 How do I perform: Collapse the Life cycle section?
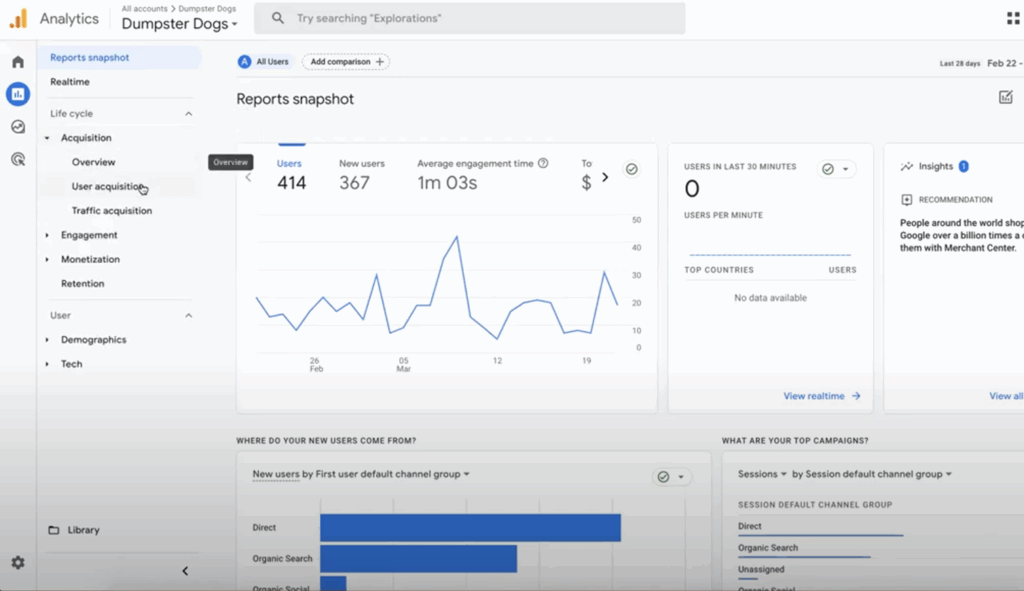(188, 114)
